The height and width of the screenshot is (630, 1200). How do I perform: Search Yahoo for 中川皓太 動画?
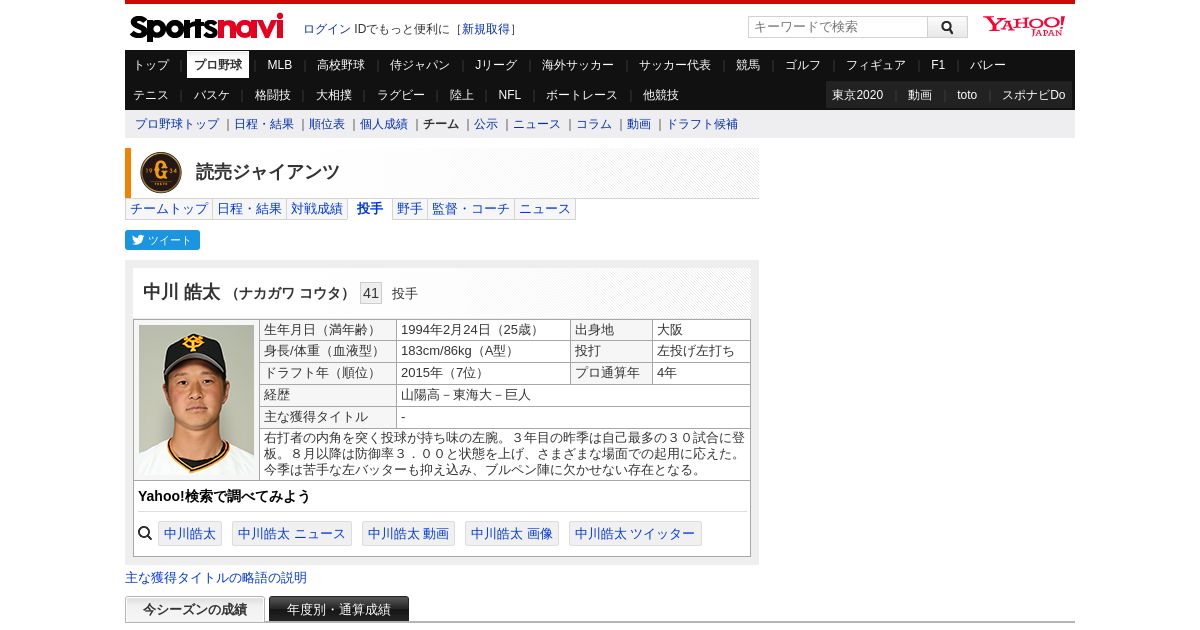pos(408,534)
